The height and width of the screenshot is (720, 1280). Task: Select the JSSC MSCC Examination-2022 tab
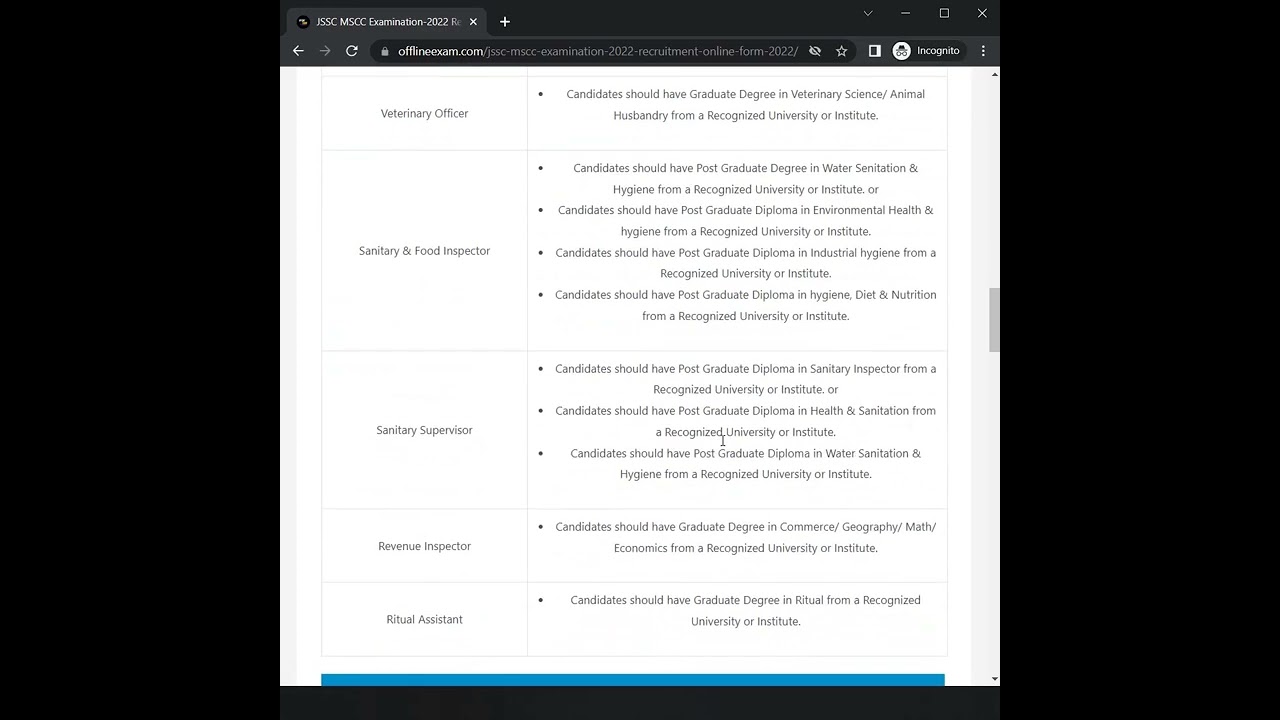click(x=387, y=22)
